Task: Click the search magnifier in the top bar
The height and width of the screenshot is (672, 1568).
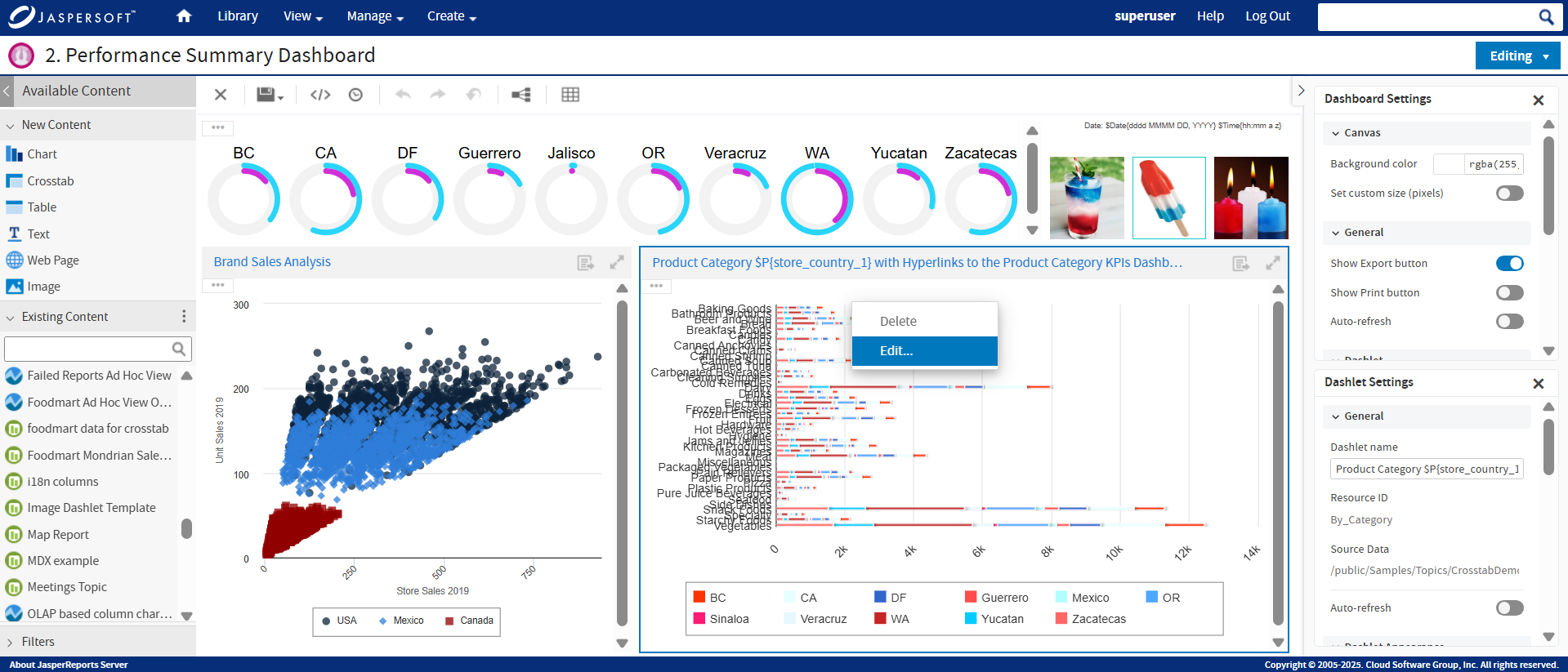Action: point(1546,16)
